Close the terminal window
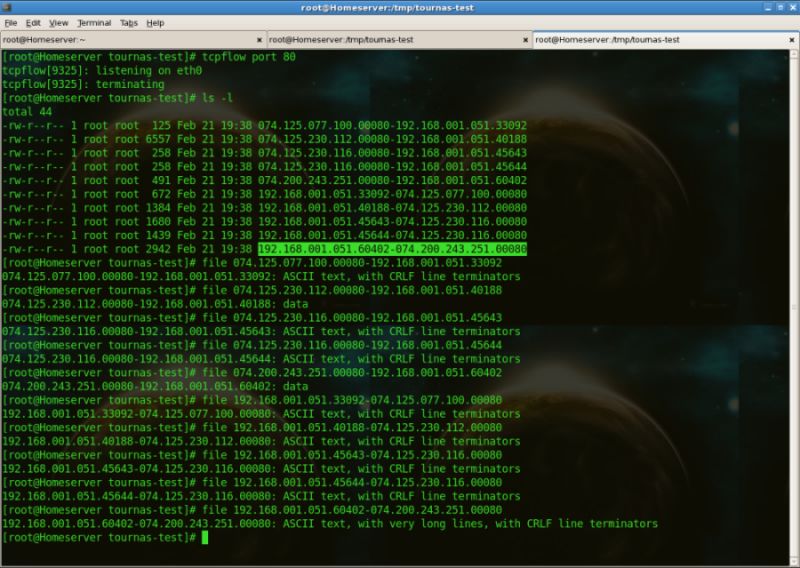 [x=793, y=7]
